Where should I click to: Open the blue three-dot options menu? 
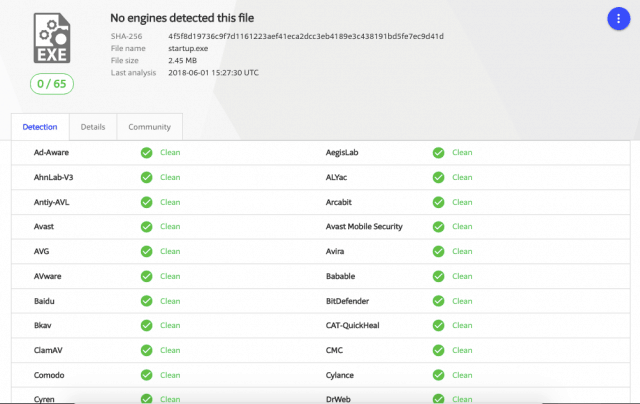click(x=618, y=18)
